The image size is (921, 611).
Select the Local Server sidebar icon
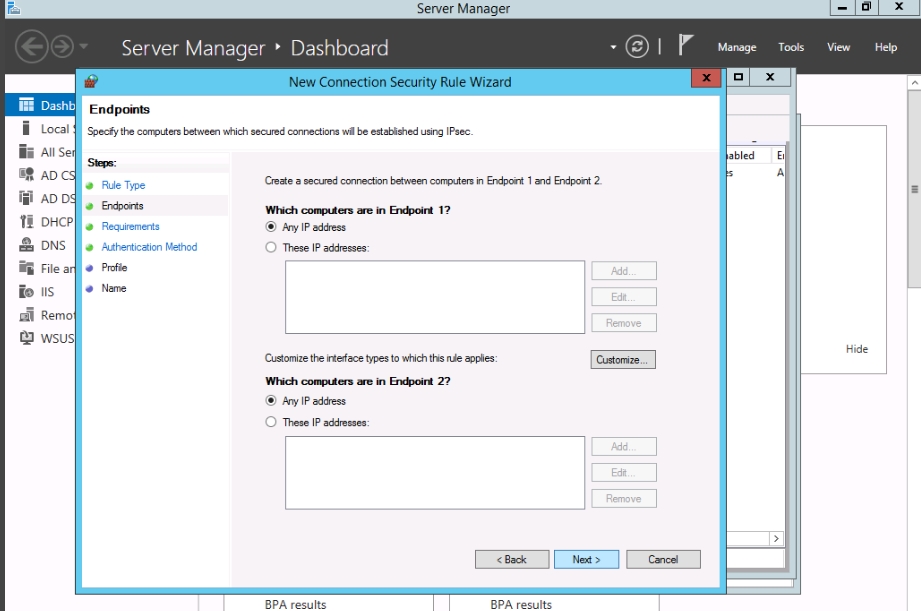(x=26, y=129)
